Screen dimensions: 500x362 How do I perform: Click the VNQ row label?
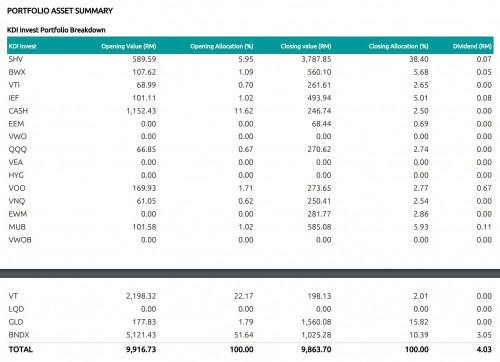click(x=17, y=201)
